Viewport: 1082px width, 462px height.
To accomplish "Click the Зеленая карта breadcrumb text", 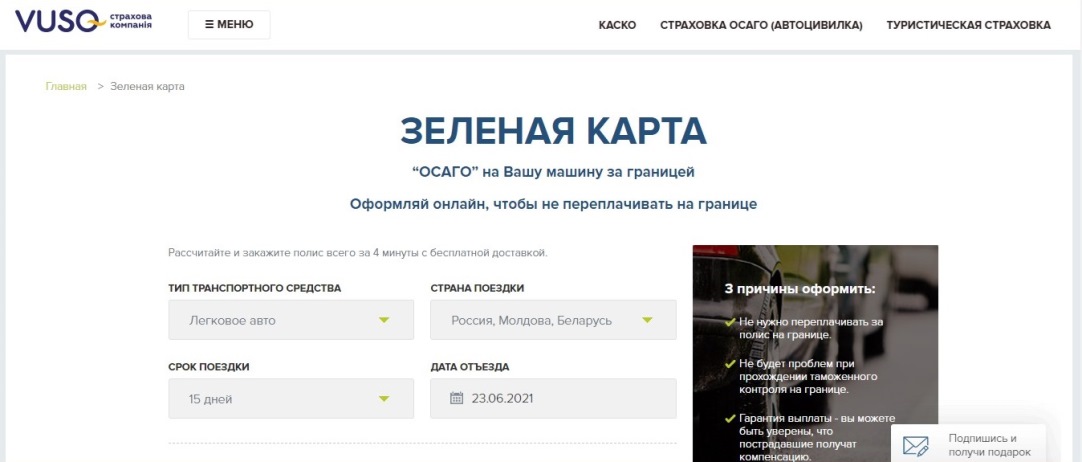I will [x=147, y=86].
